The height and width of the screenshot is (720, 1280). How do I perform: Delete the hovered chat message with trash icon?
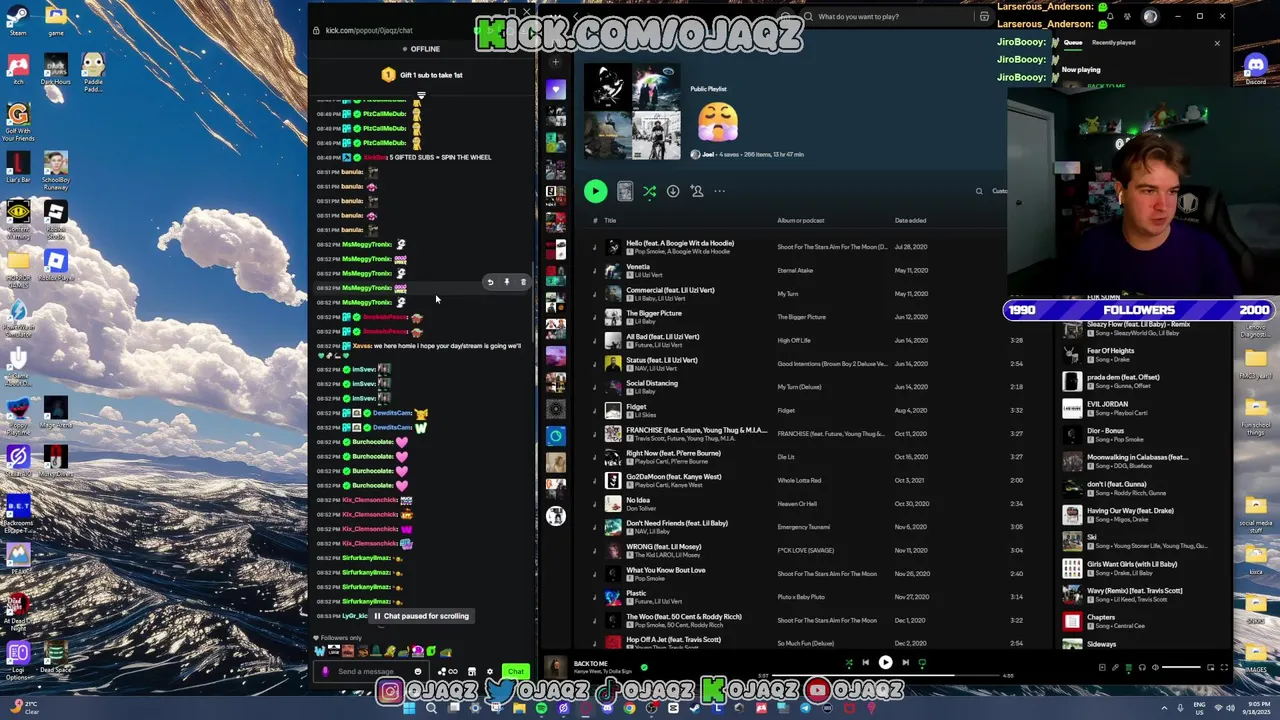pyautogui.click(x=522, y=283)
